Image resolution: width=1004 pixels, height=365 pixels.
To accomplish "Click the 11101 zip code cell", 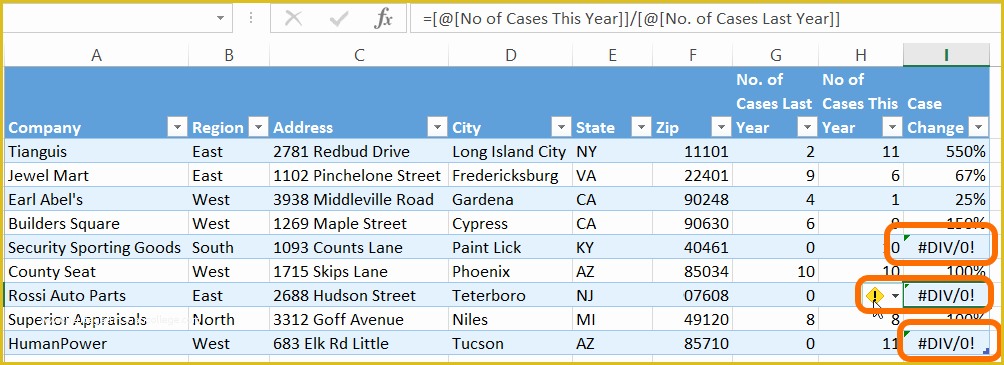I will [692, 152].
